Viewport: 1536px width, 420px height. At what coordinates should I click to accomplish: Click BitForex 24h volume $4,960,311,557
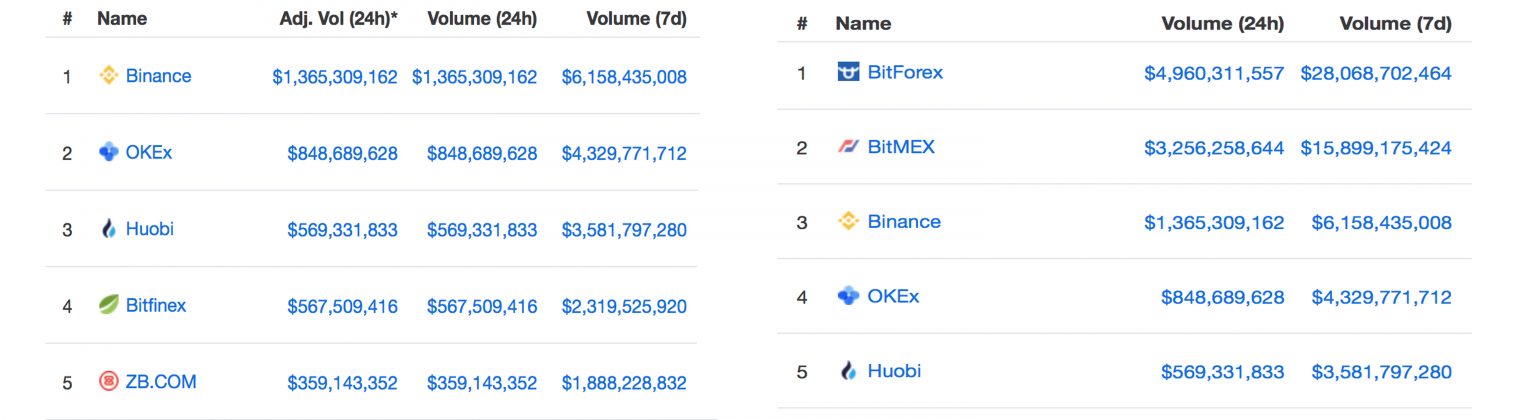click(1214, 73)
